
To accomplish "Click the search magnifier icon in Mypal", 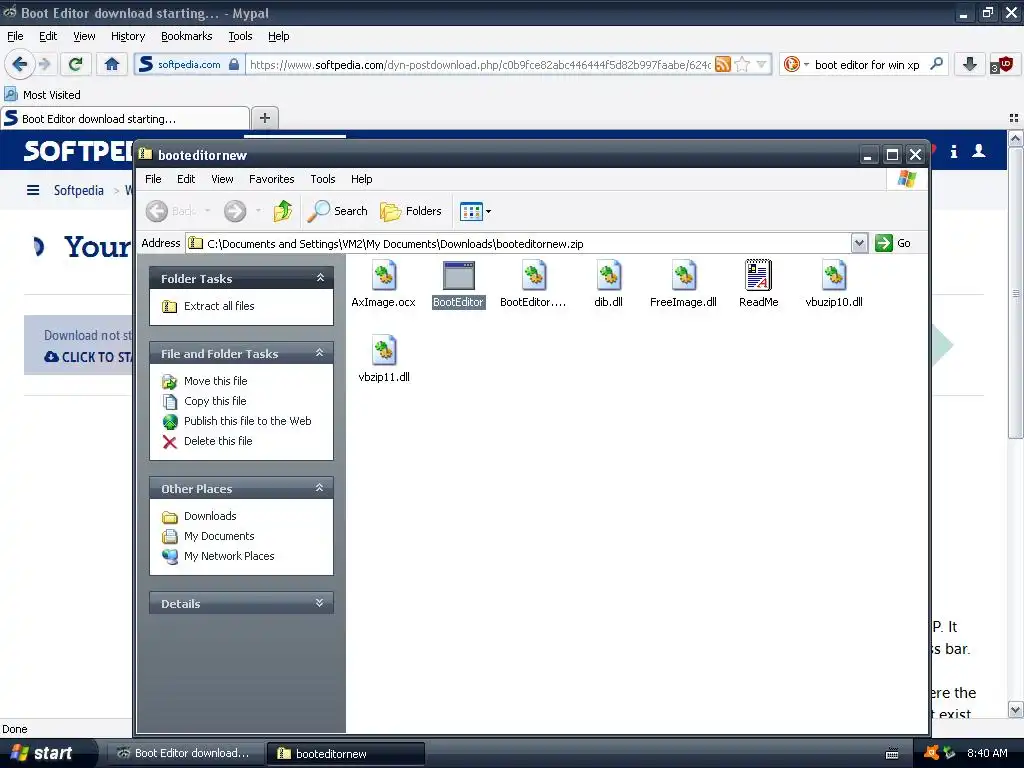I will click(936, 64).
